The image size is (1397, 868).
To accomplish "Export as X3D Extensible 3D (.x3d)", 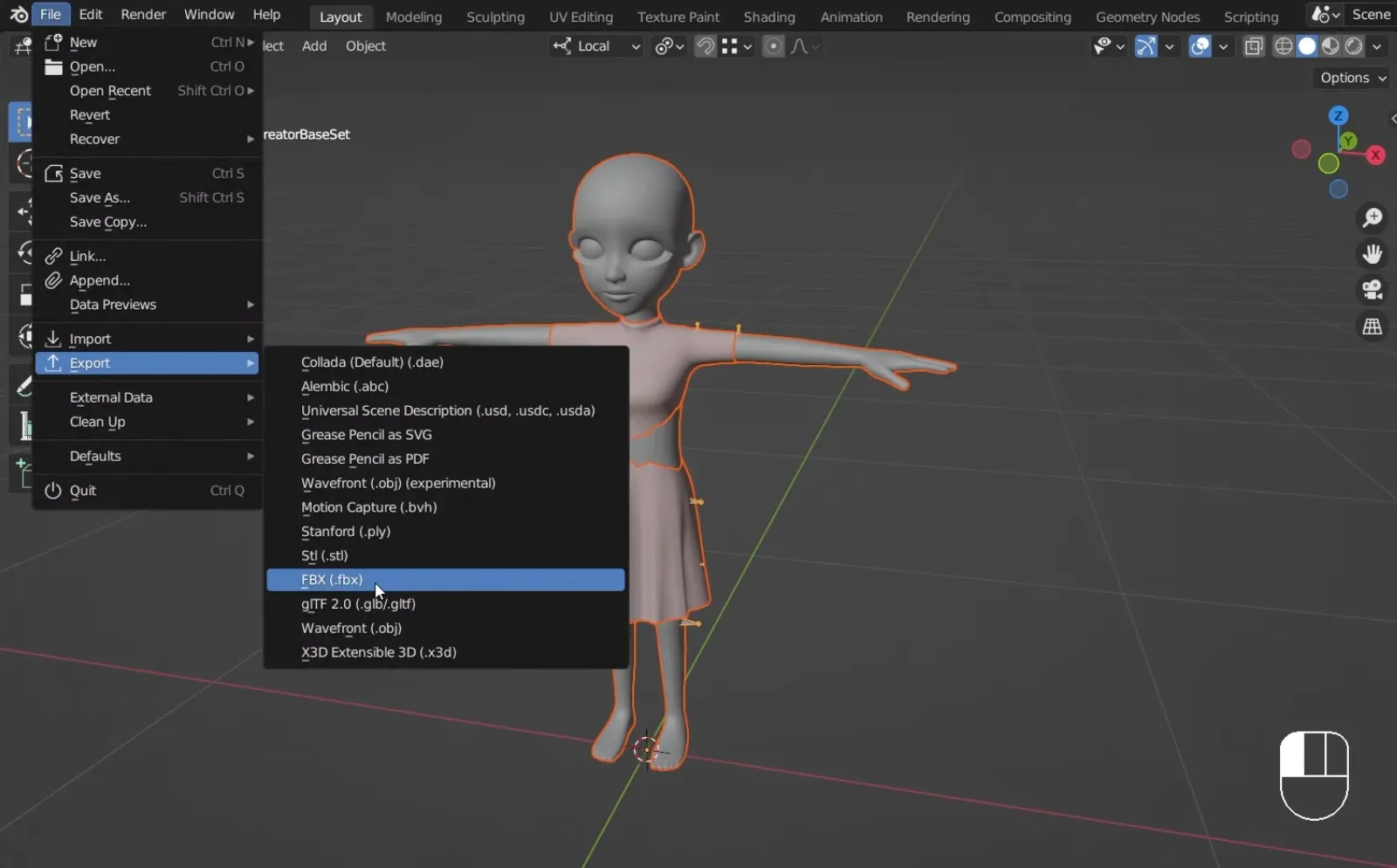I will click(445, 652).
